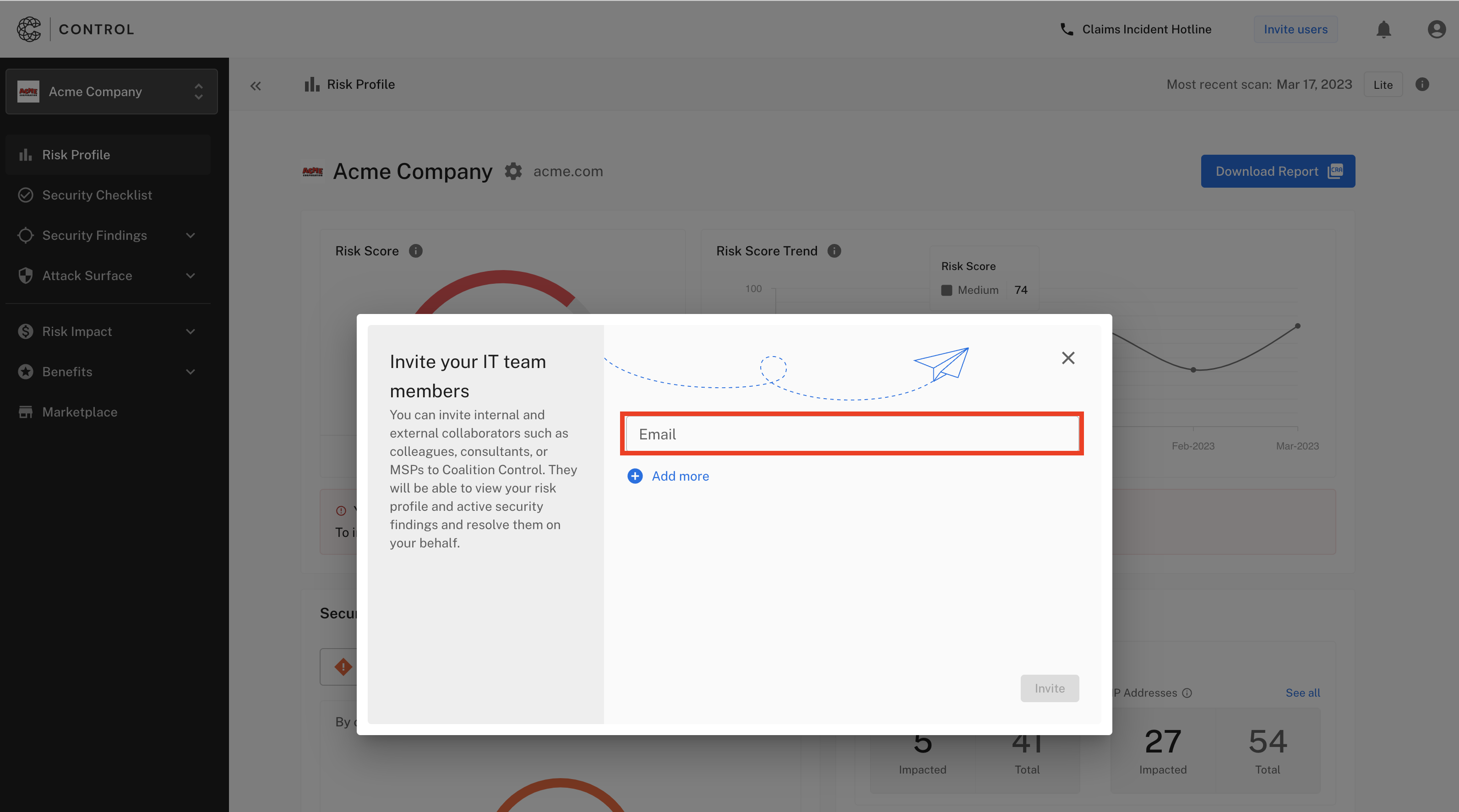Click the phone icon beside Claims Incident Hotline
This screenshot has width=1459, height=812.
pos(1067,29)
